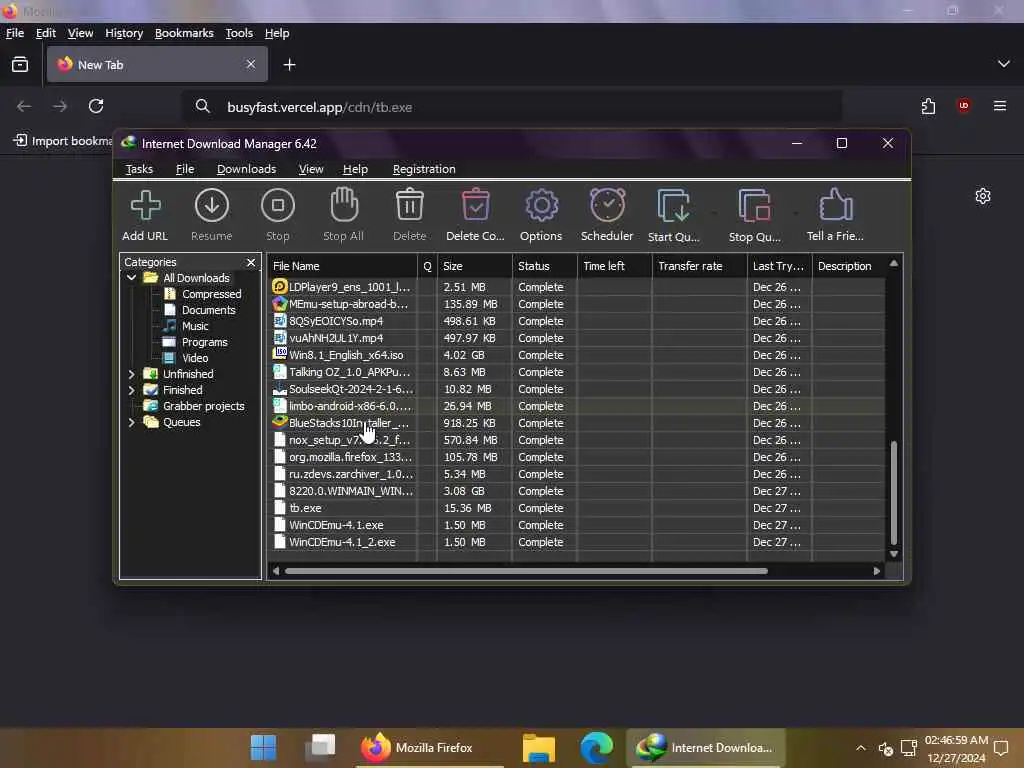The height and width of the screenshot is (768, 1024).
Task: Select the MEmu-setup-abroad download row
Action: click(x=577, y=304)
